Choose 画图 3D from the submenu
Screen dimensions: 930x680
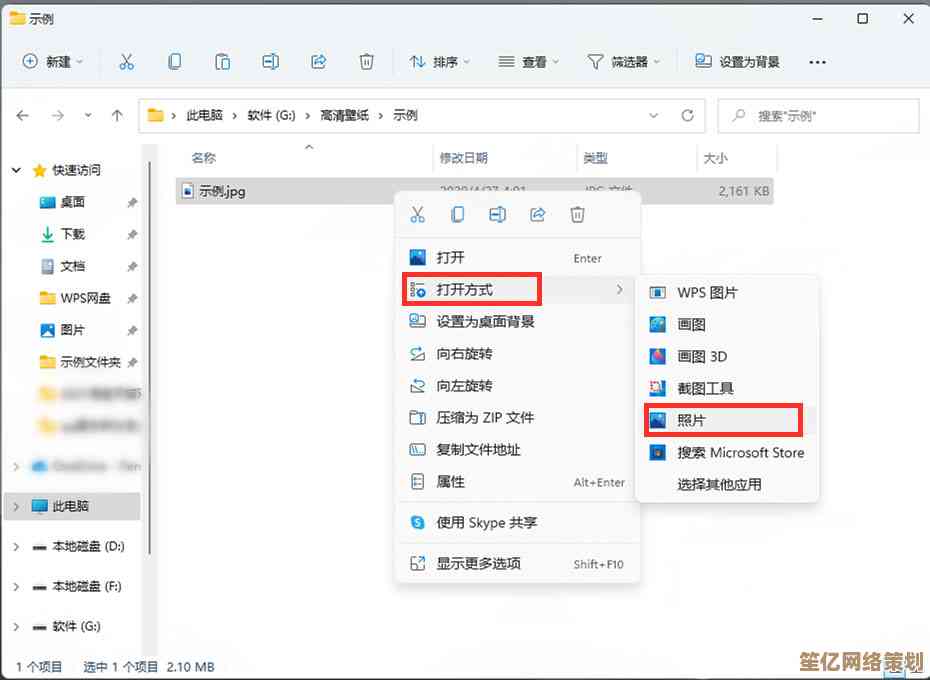[x=701, y=356]
